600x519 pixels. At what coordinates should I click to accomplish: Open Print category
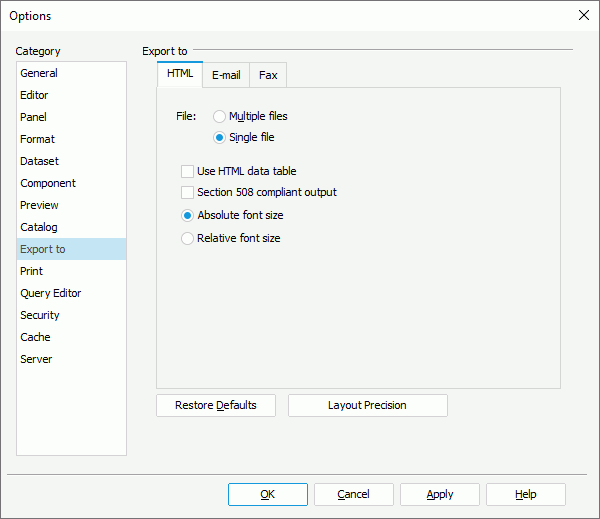click(71, 271)
